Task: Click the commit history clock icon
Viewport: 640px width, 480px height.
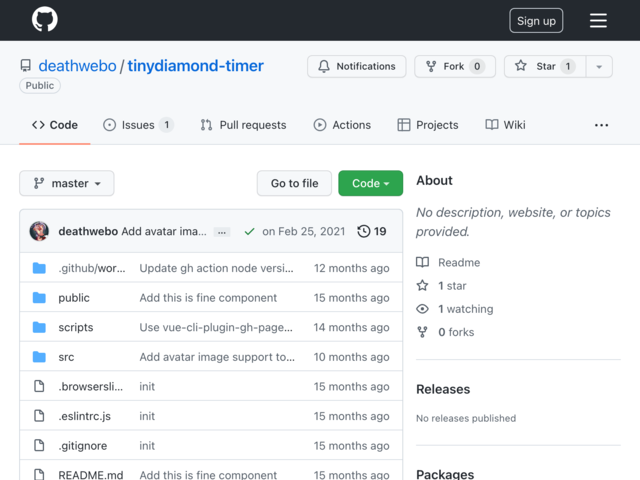Action: 363,231
